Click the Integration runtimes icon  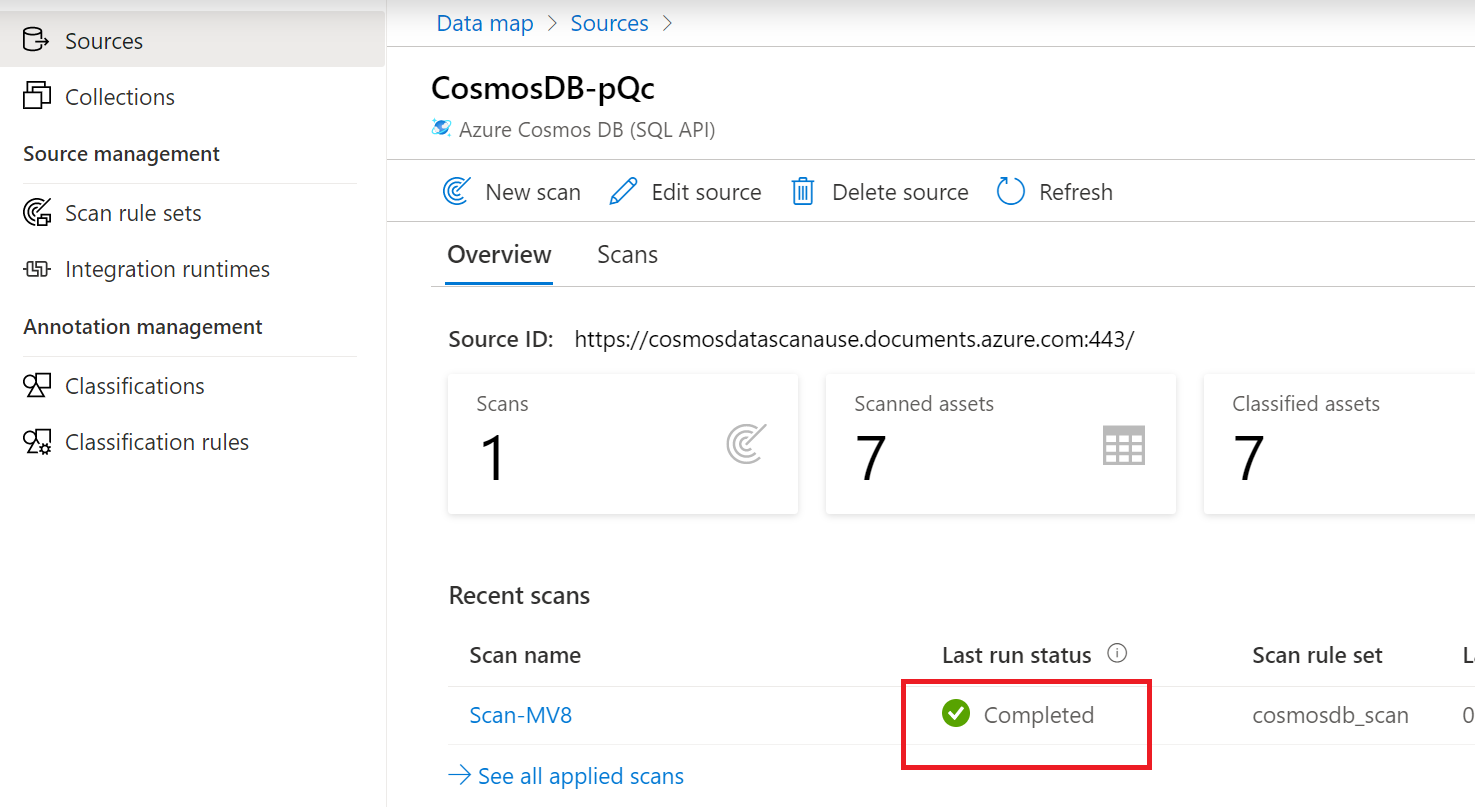37,269
